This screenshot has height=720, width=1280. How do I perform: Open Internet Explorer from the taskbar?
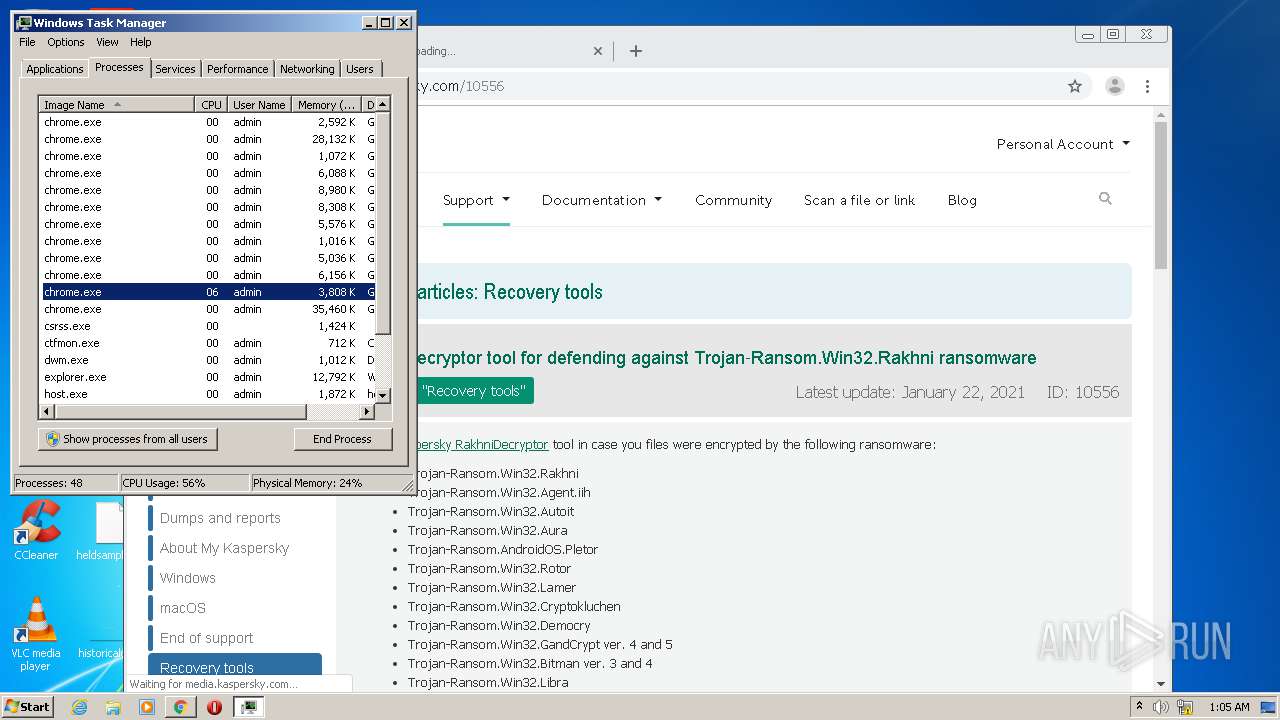[80, 707]
